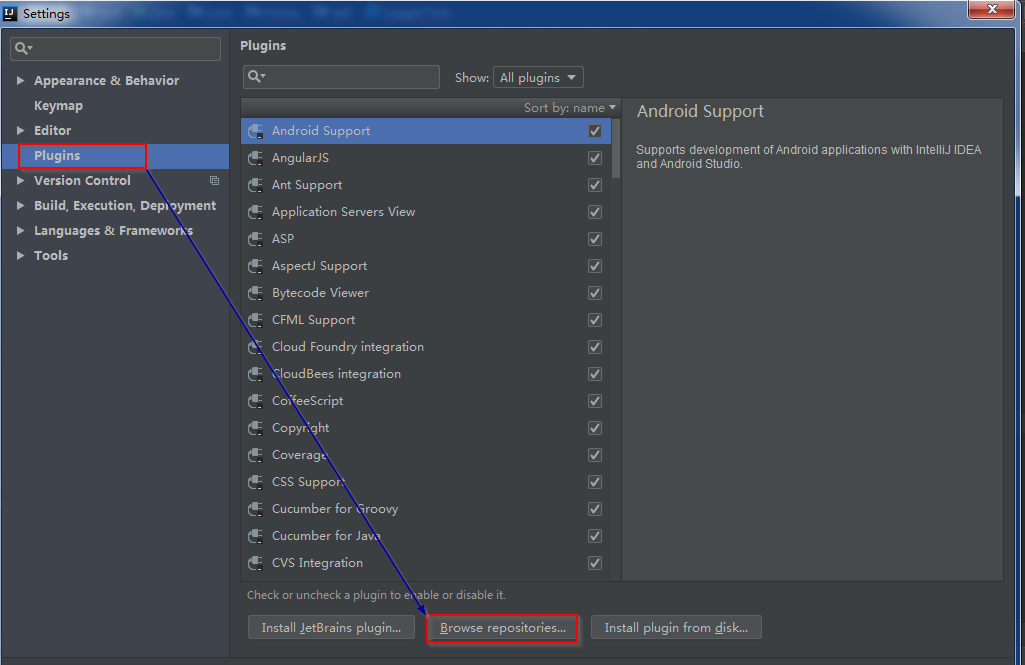
Task: Toggle the ASP plugin checkbox
Action: coord(595,239)
